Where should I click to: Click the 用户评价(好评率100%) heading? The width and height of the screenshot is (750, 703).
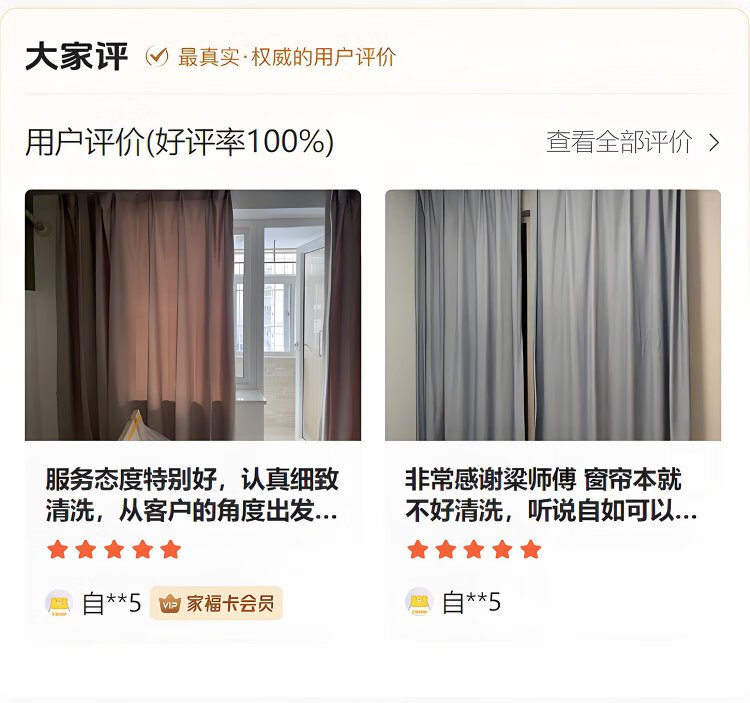tap(179, 142)
